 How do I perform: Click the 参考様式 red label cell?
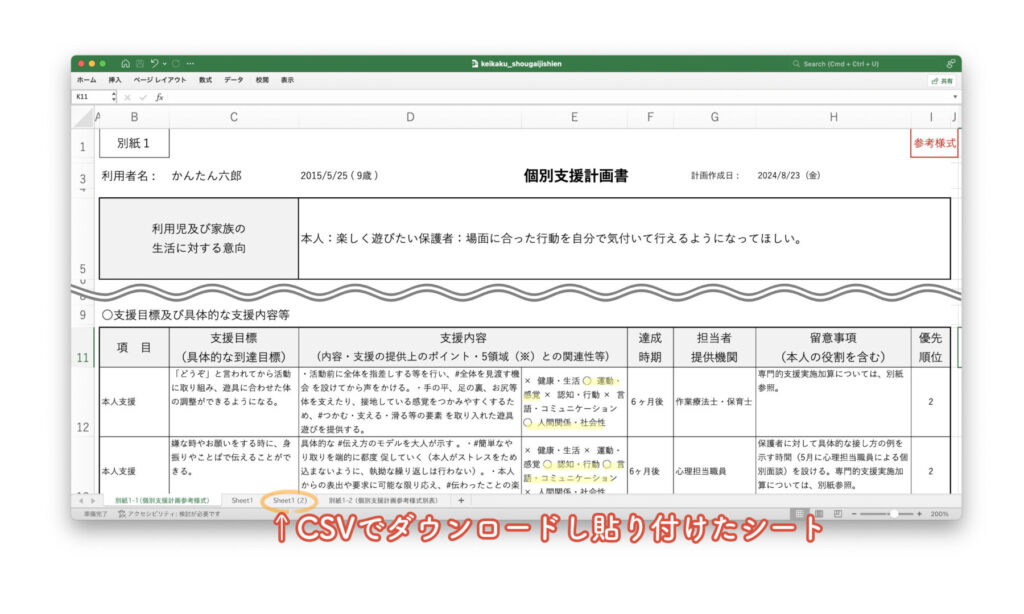[934, 143]
